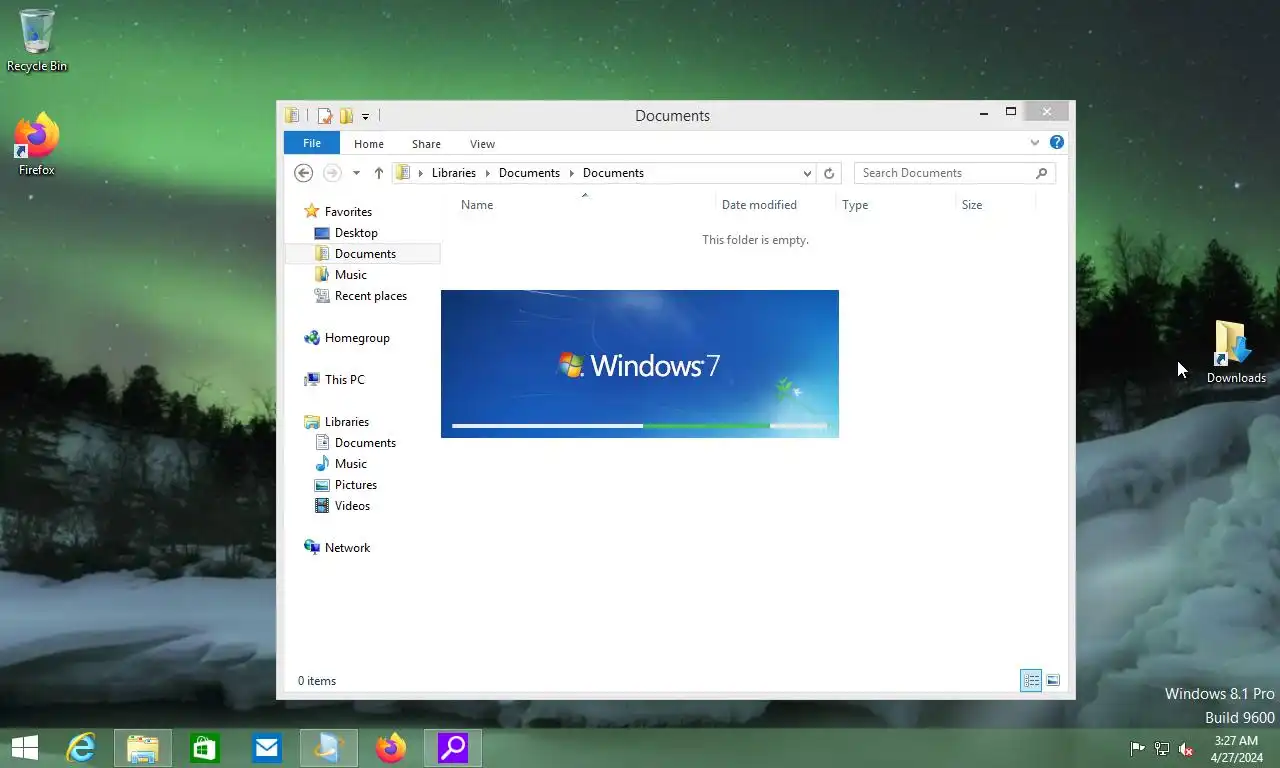Screen dimensions: 1280x768
Task: Select Videos under Libraries
Action: 352,506
